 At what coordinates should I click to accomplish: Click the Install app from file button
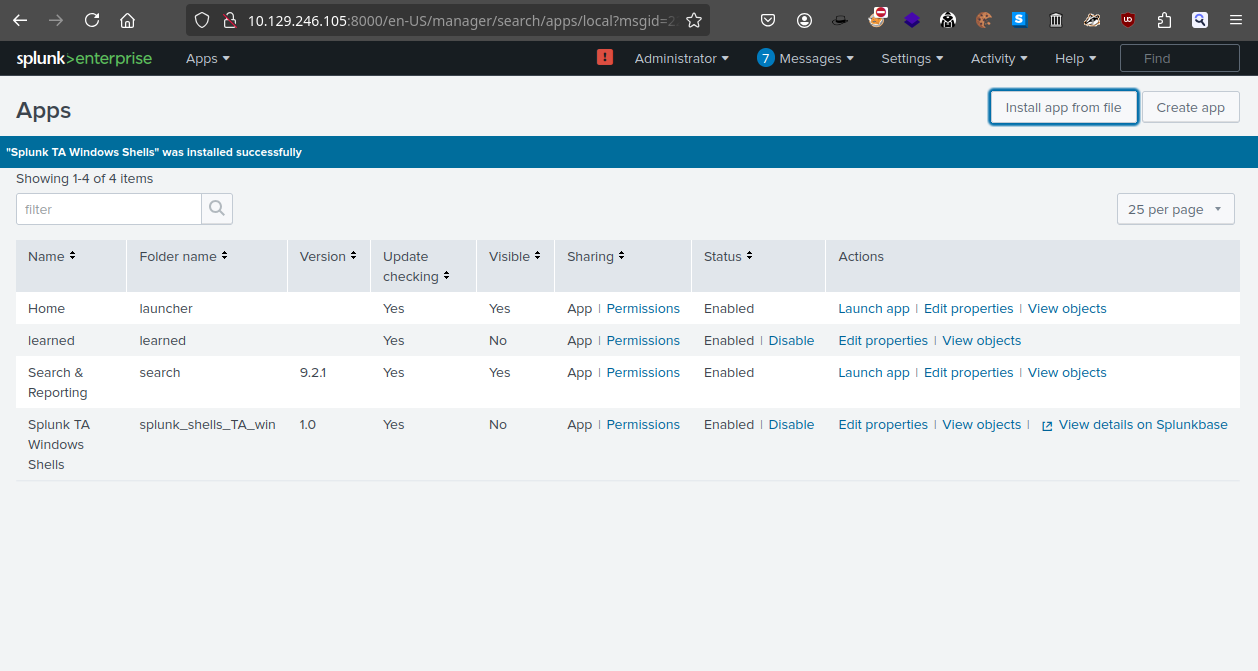click(x=1063, y=107)
